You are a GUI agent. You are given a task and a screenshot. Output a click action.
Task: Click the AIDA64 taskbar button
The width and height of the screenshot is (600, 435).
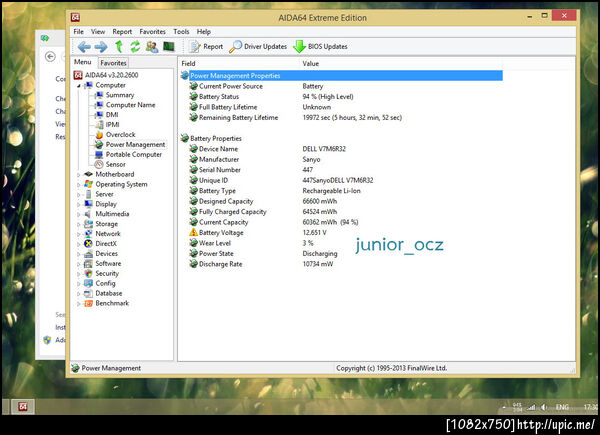[22, 407]
